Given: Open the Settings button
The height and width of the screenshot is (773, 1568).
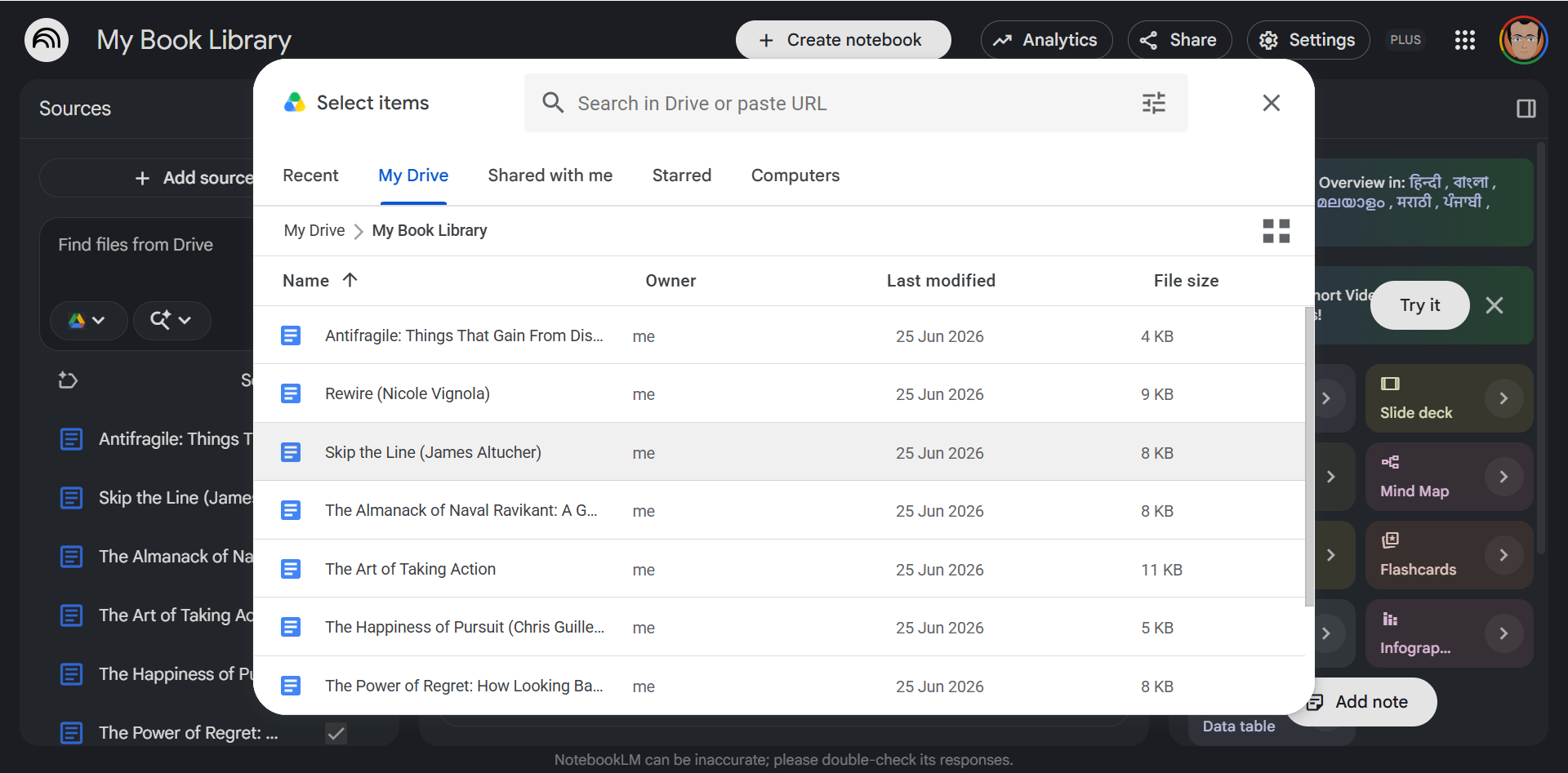Looking at the screenshot, I should (x=1308, y=40).
